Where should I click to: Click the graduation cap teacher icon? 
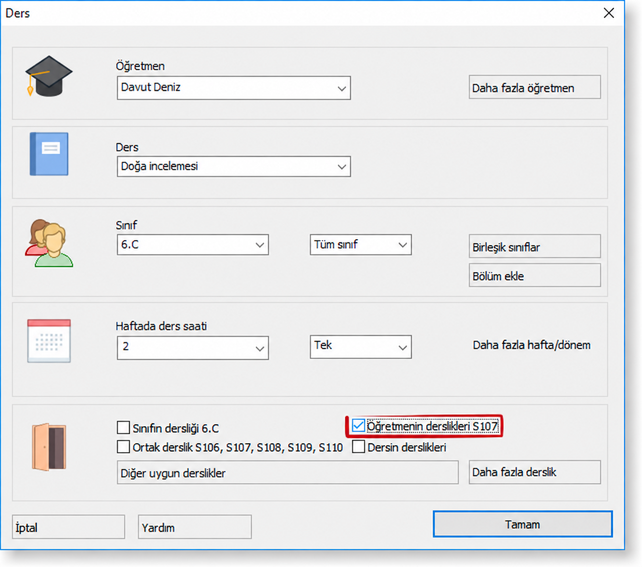coord(49,76)
